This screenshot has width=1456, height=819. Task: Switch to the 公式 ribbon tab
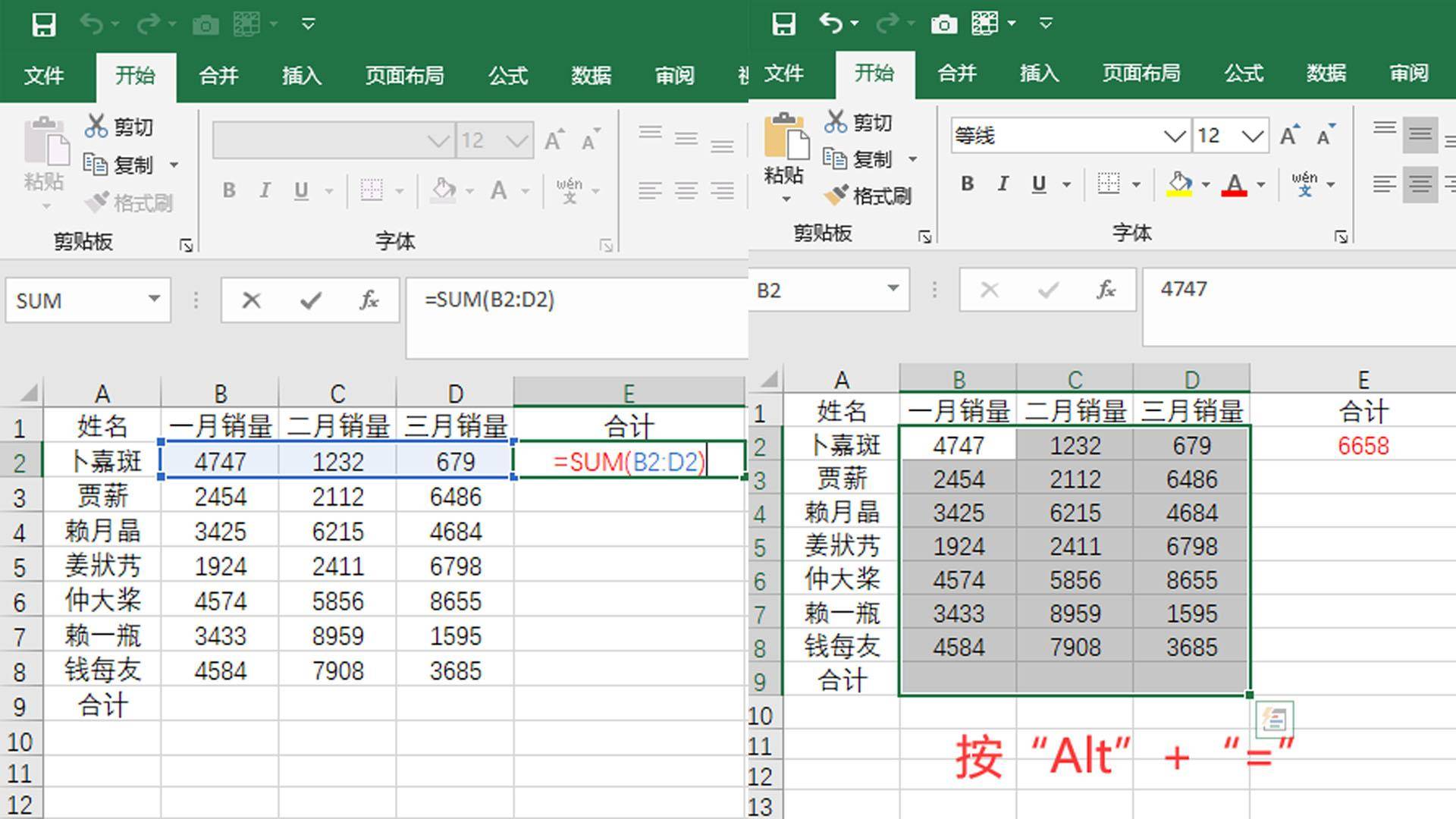coord(1243,74)
